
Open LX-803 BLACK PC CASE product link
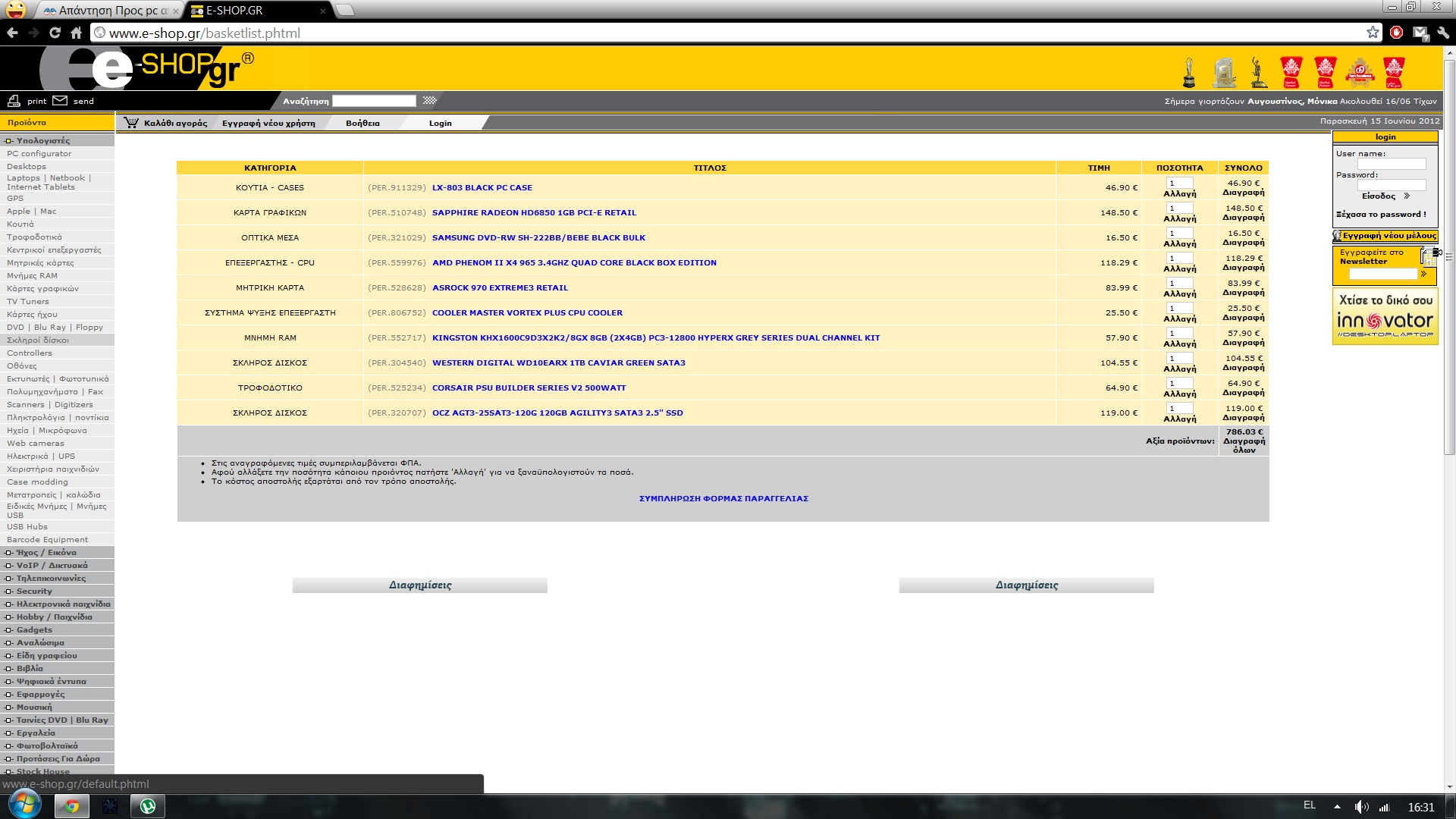point(482,187)
